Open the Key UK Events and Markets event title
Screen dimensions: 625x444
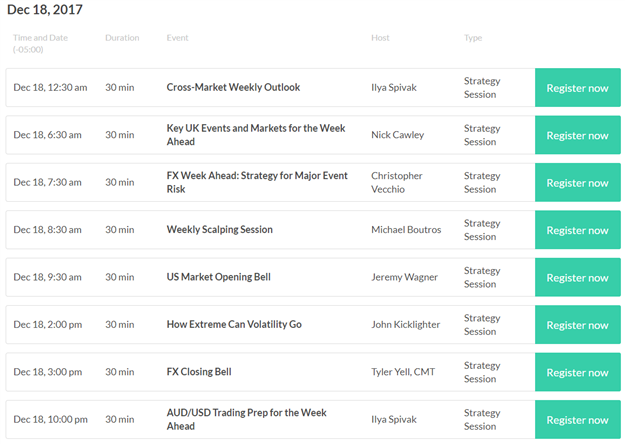256,135
